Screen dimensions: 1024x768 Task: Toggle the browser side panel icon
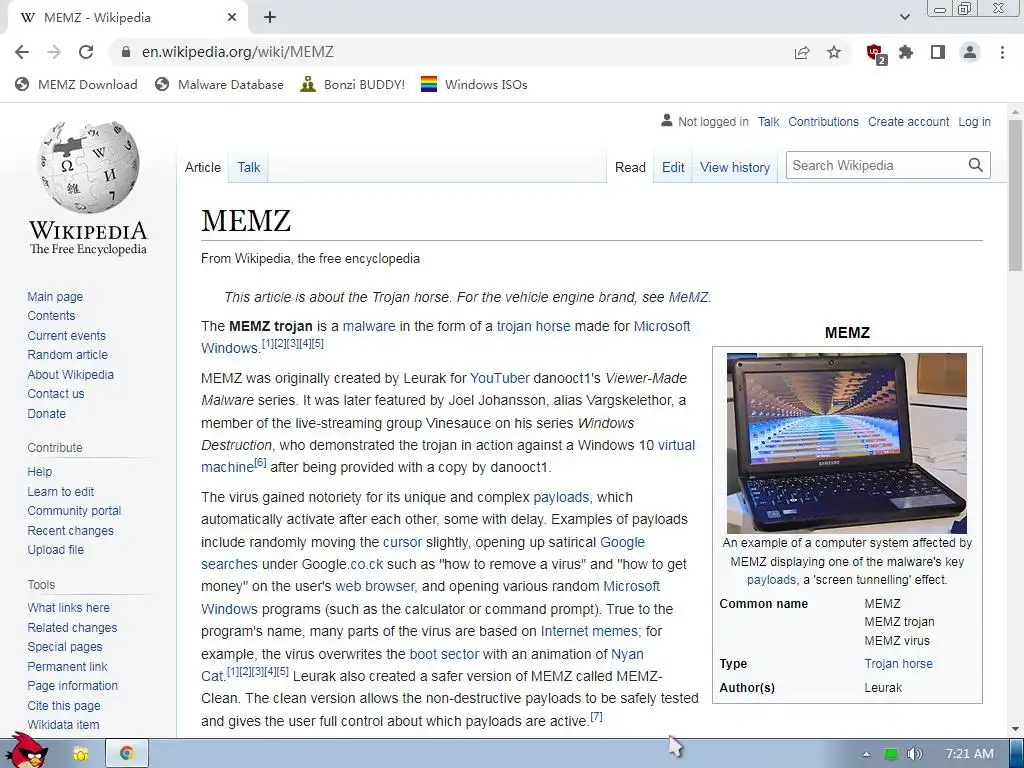pos(938,52)
